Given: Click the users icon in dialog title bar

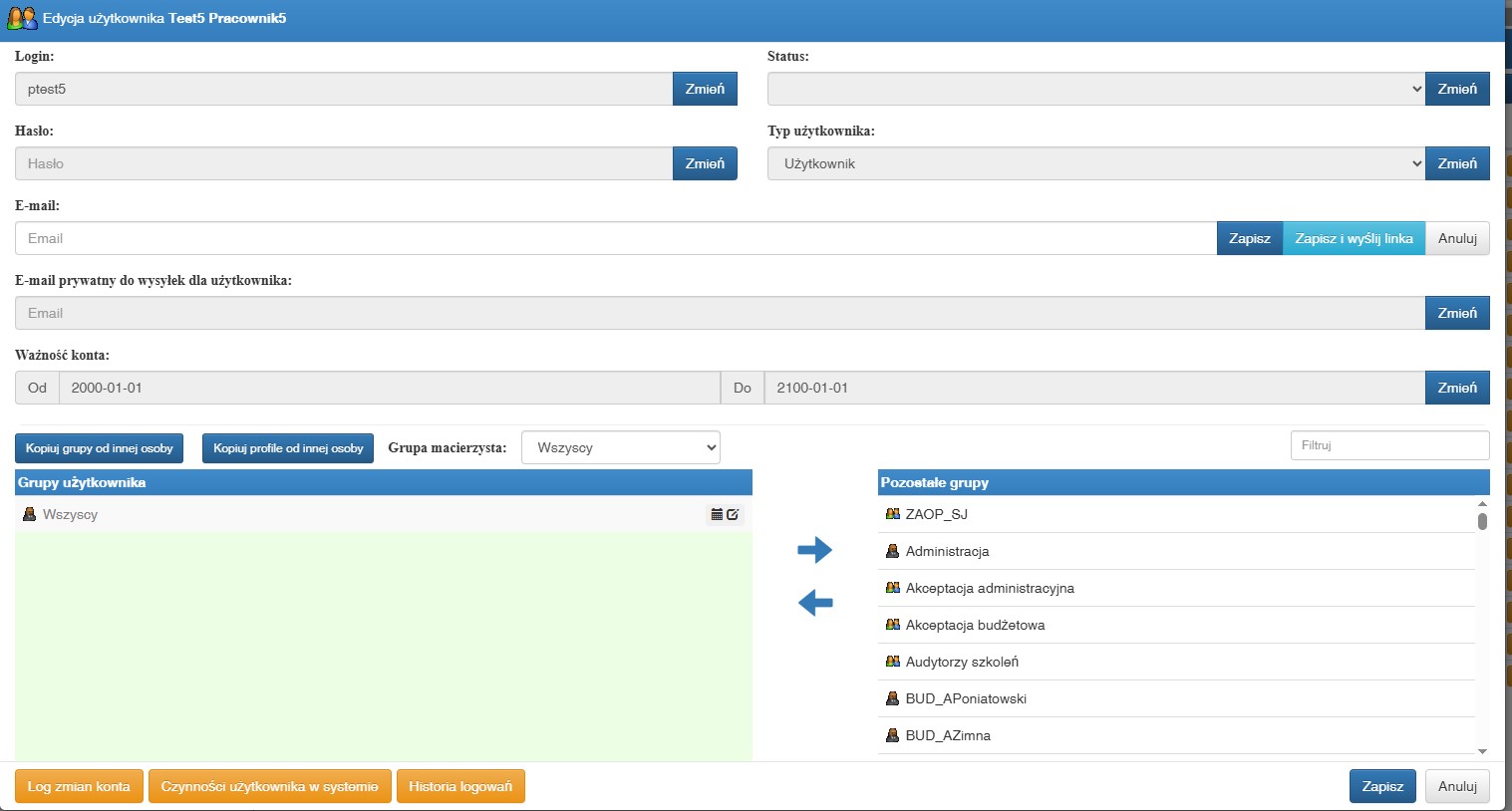Looking at the screenshot, I should point(22,18).
